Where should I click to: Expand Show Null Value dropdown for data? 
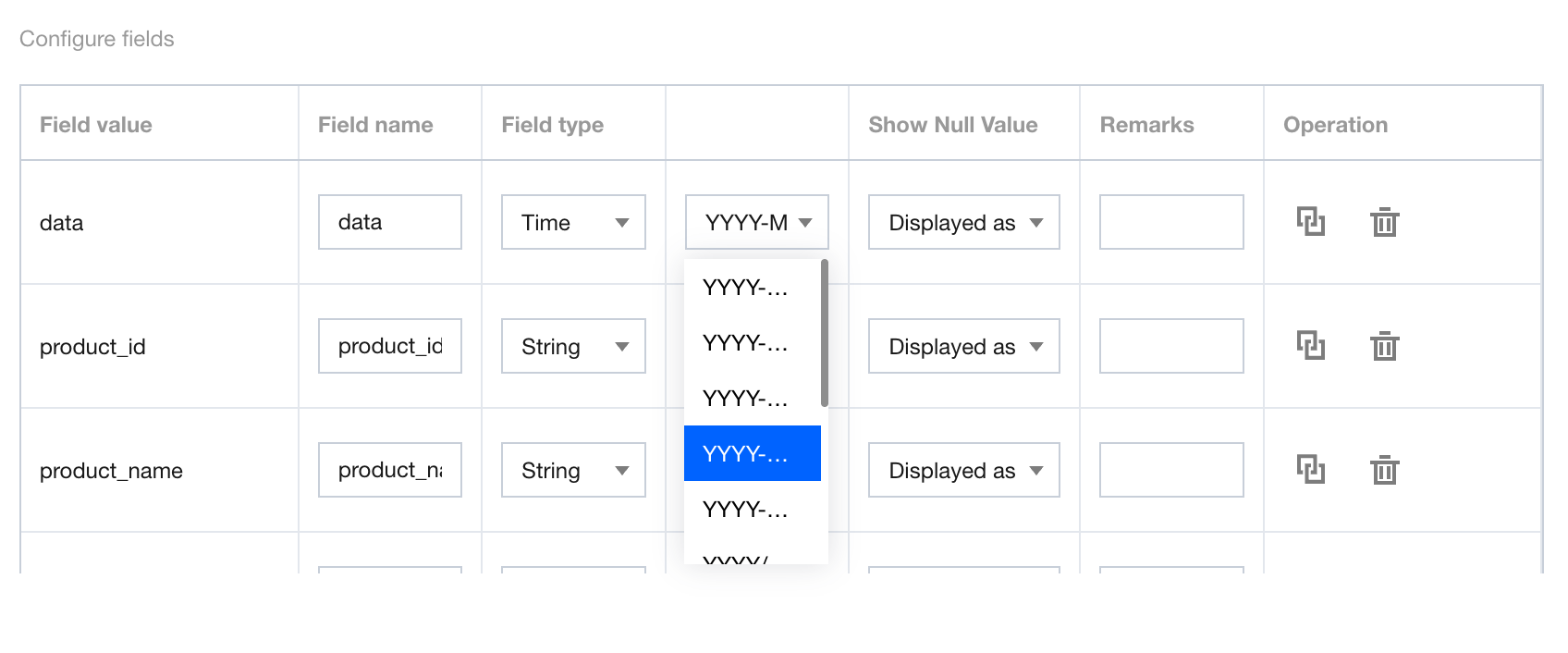tap(963, 222)
